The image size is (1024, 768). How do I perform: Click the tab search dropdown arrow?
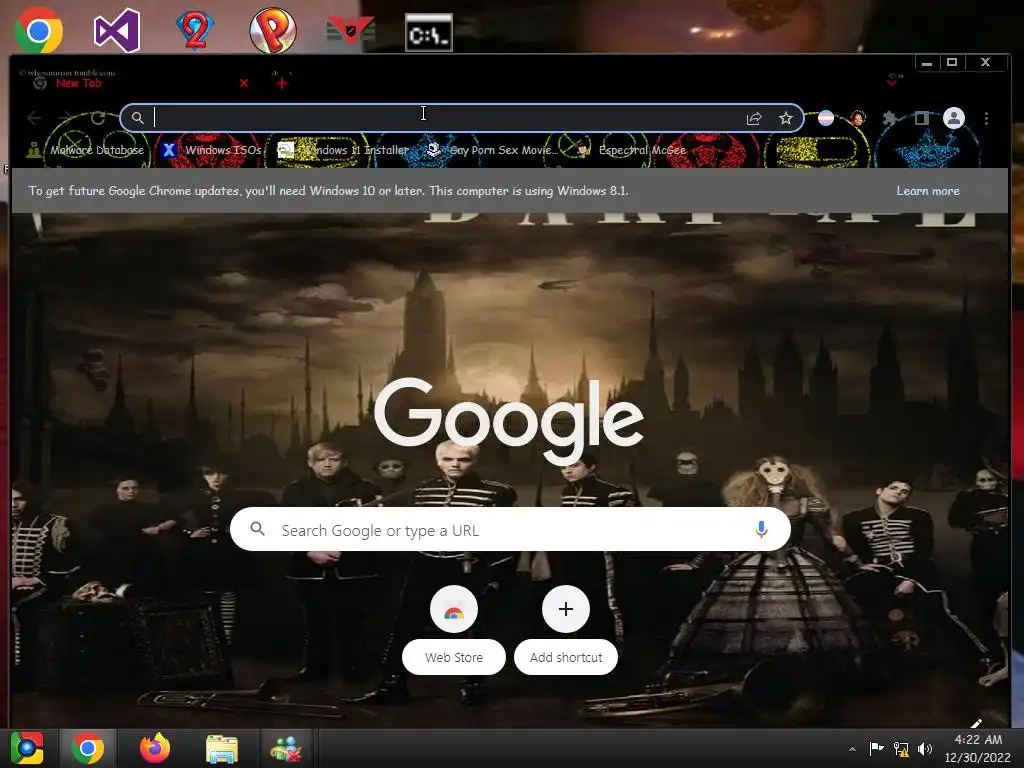tap(893, 82)
